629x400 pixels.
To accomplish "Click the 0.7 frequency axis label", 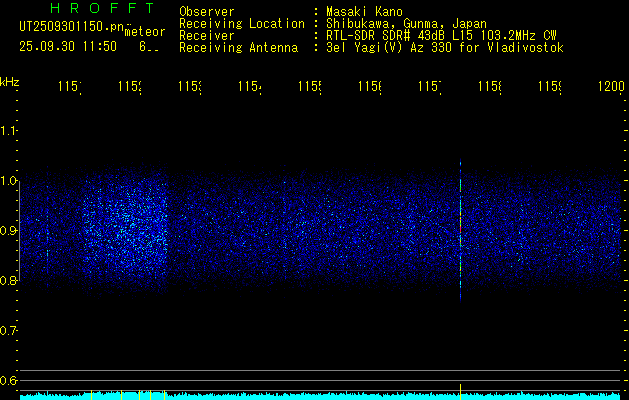I will [x=8, y=330].
